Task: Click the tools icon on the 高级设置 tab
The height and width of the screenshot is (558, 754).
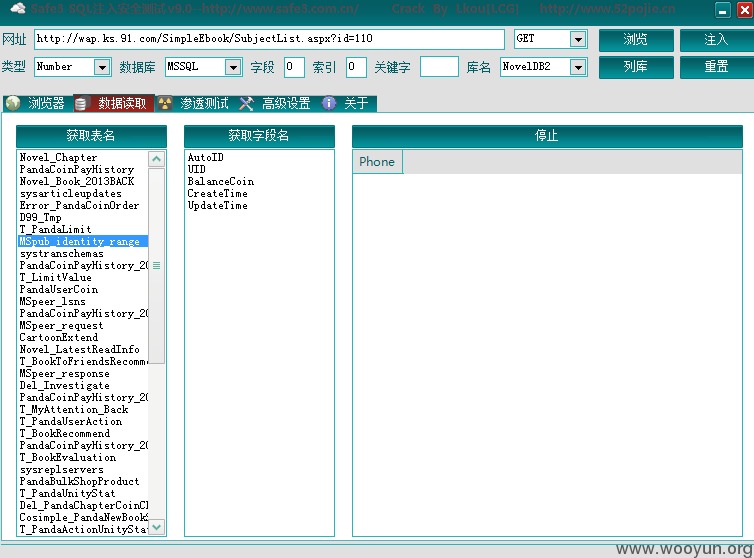Action: click(x=246, y=103)
